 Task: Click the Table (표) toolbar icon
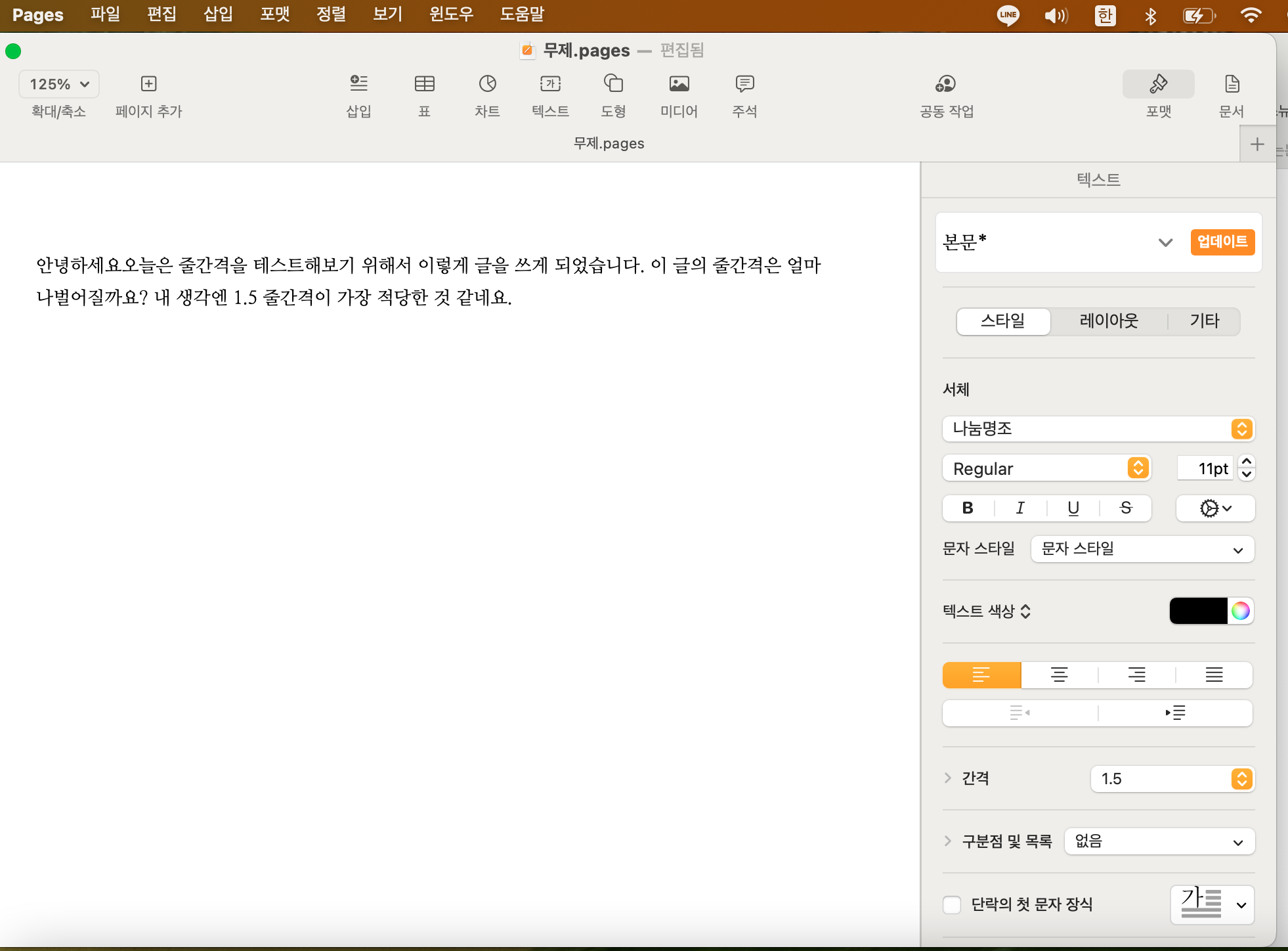(x=424, y=84)
